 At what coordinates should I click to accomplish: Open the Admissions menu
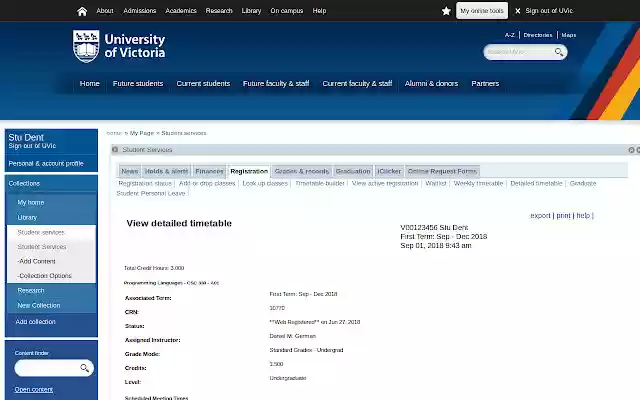point(140,11)
